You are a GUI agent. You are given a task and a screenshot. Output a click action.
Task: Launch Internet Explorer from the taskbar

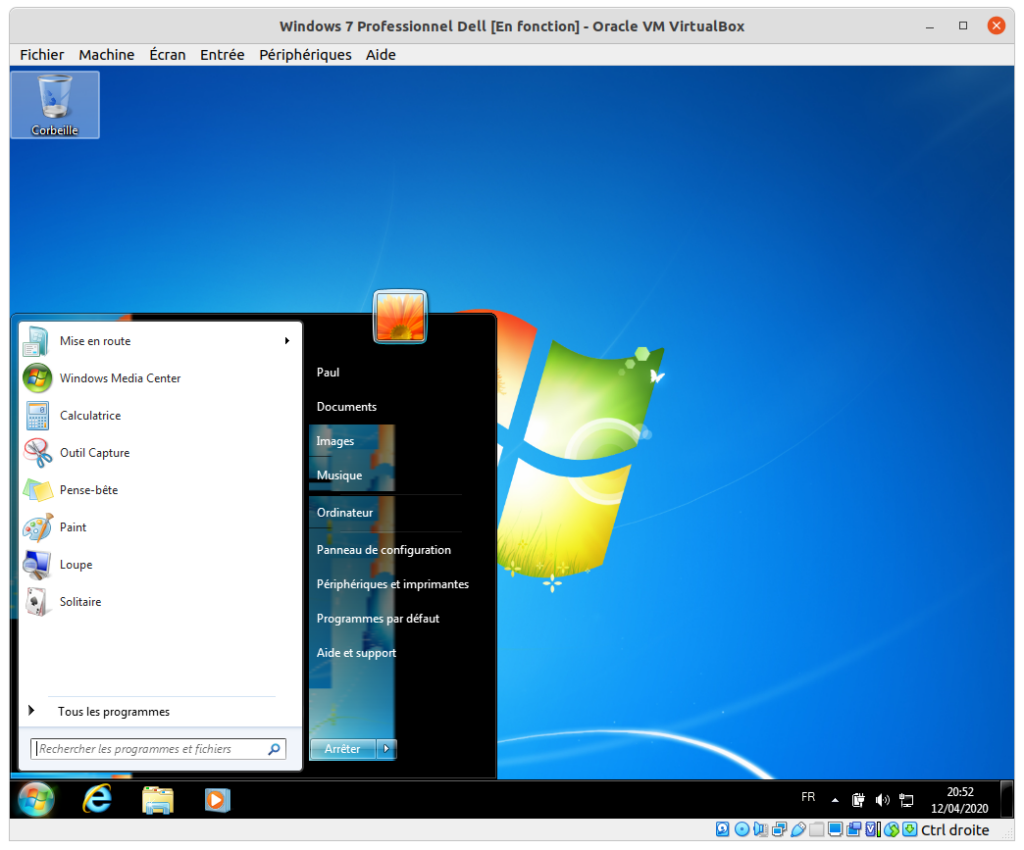[x=97, y=799]
